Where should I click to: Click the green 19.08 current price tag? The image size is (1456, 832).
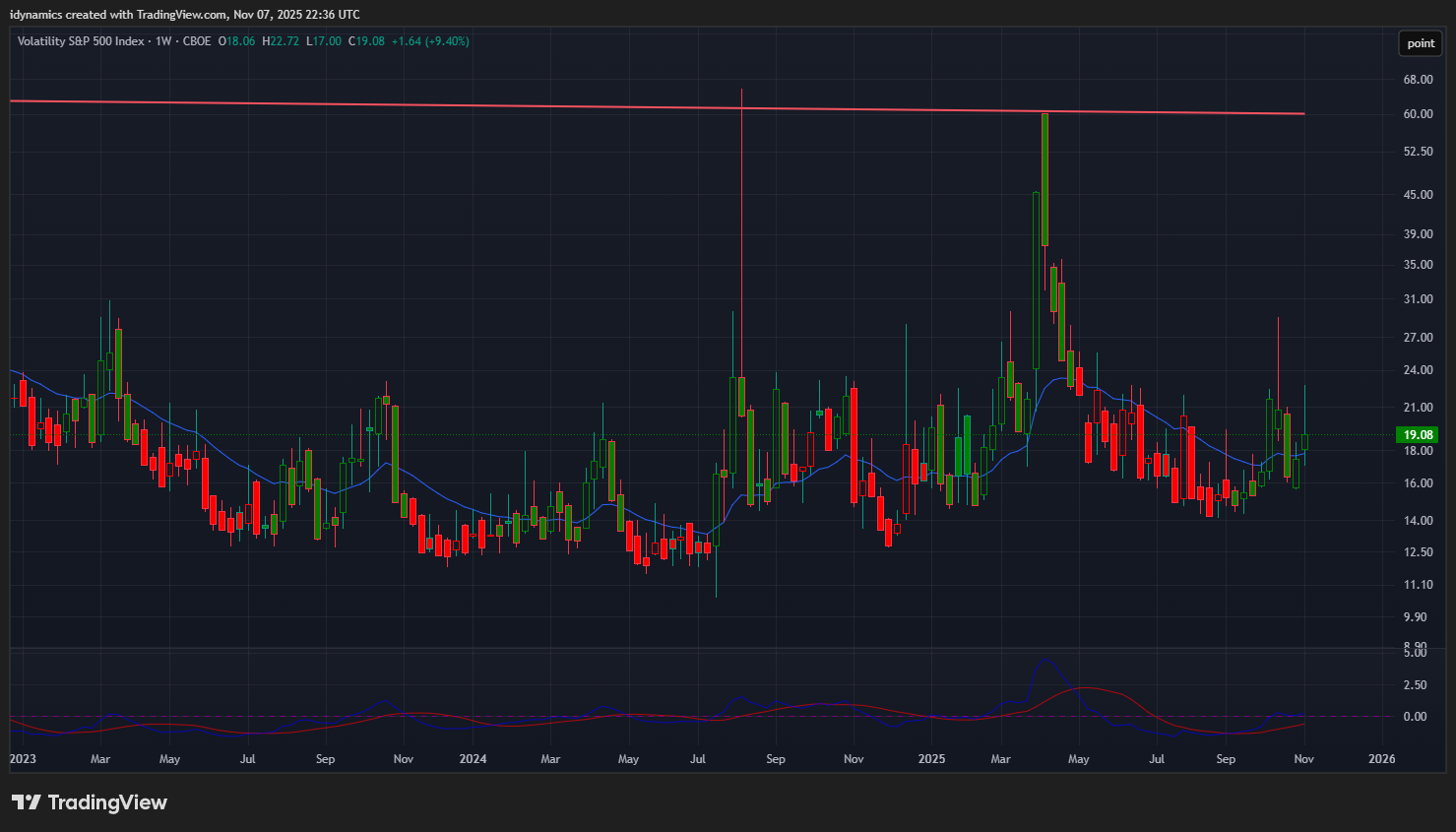tap(1418, 434)
